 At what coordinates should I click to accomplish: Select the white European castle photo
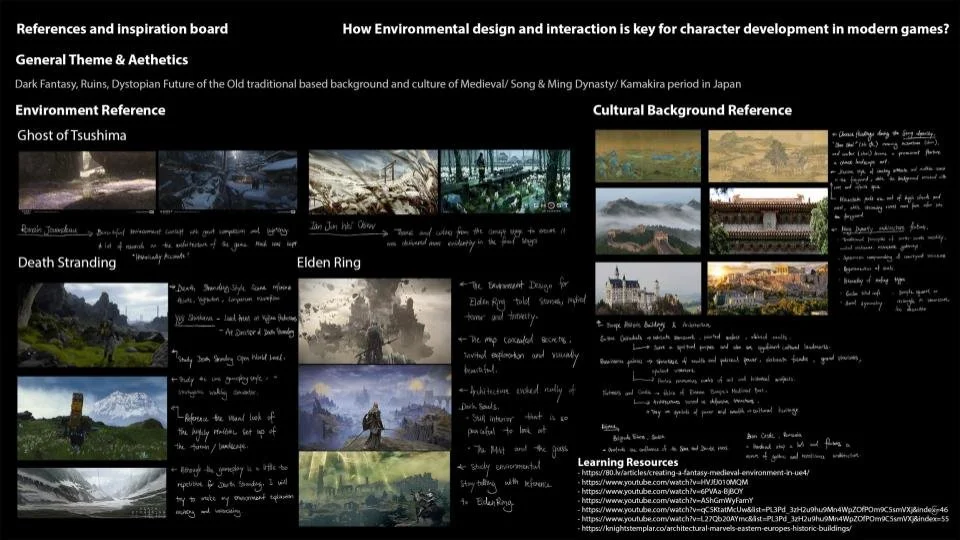click(648, 289)
